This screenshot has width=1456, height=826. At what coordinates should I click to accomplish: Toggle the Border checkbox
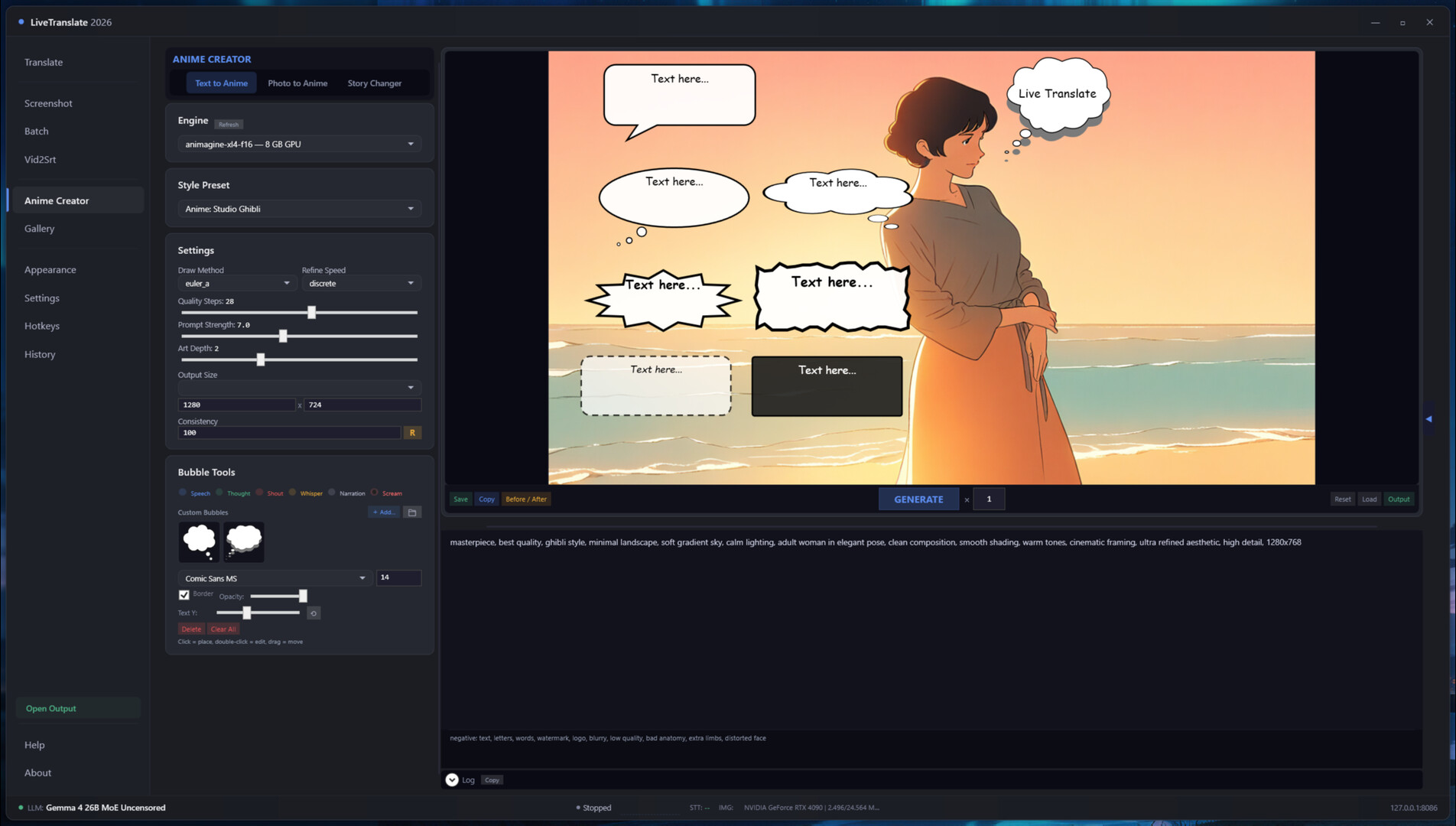point(184,595)
